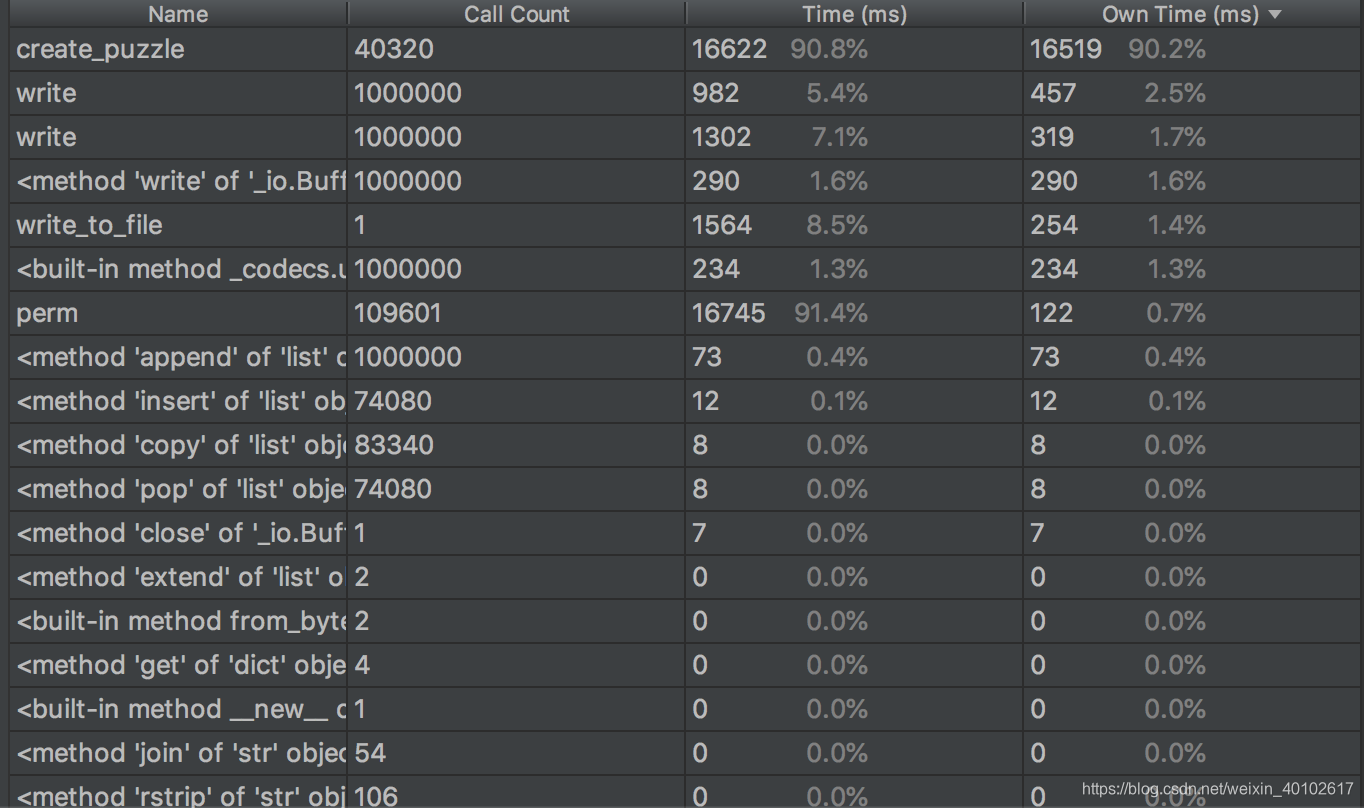The image size is (1364, 808).
Task: Select the perm function row
Action: [685, 313]
